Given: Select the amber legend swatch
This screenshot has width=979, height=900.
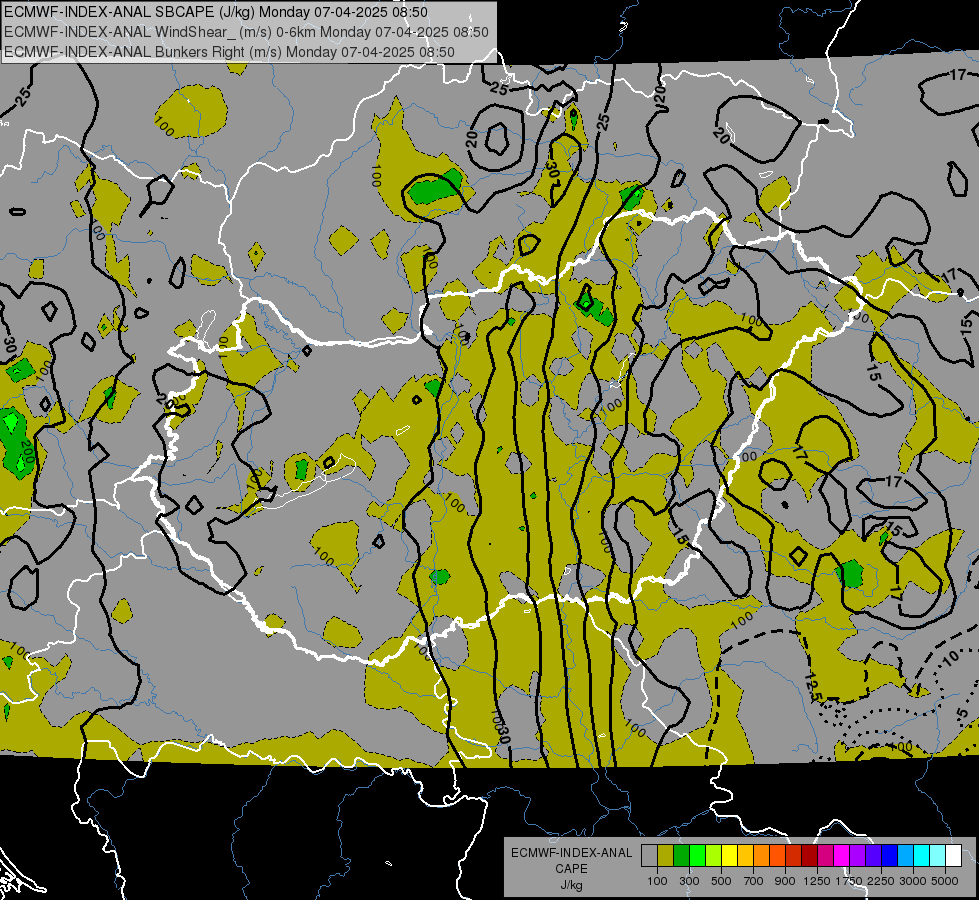Looking at the screenshot, I should point(745,856).
